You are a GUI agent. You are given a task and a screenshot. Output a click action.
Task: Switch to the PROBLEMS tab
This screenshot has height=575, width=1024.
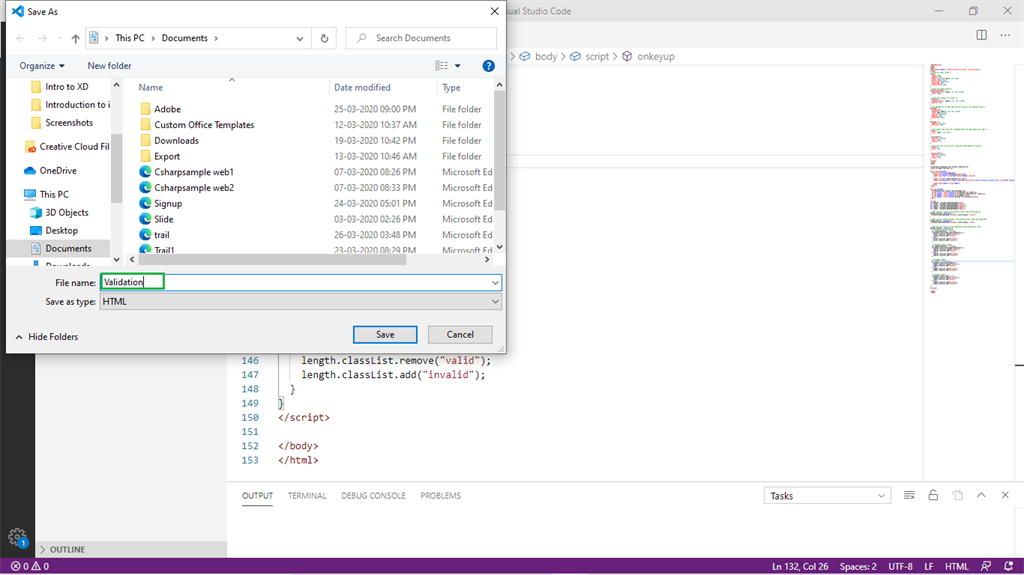pos(440,496)
